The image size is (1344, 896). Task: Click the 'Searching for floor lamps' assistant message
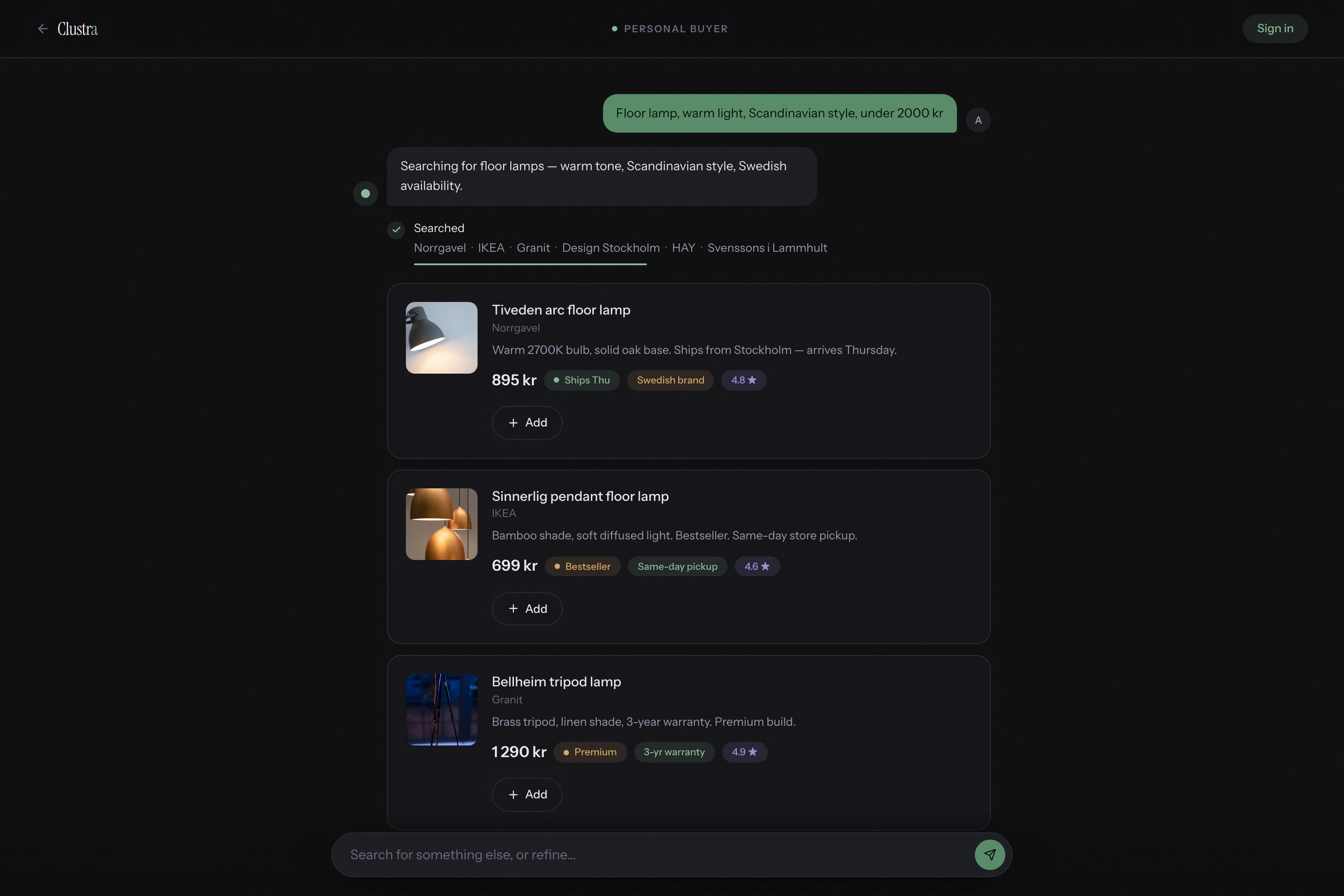[602, 176]
